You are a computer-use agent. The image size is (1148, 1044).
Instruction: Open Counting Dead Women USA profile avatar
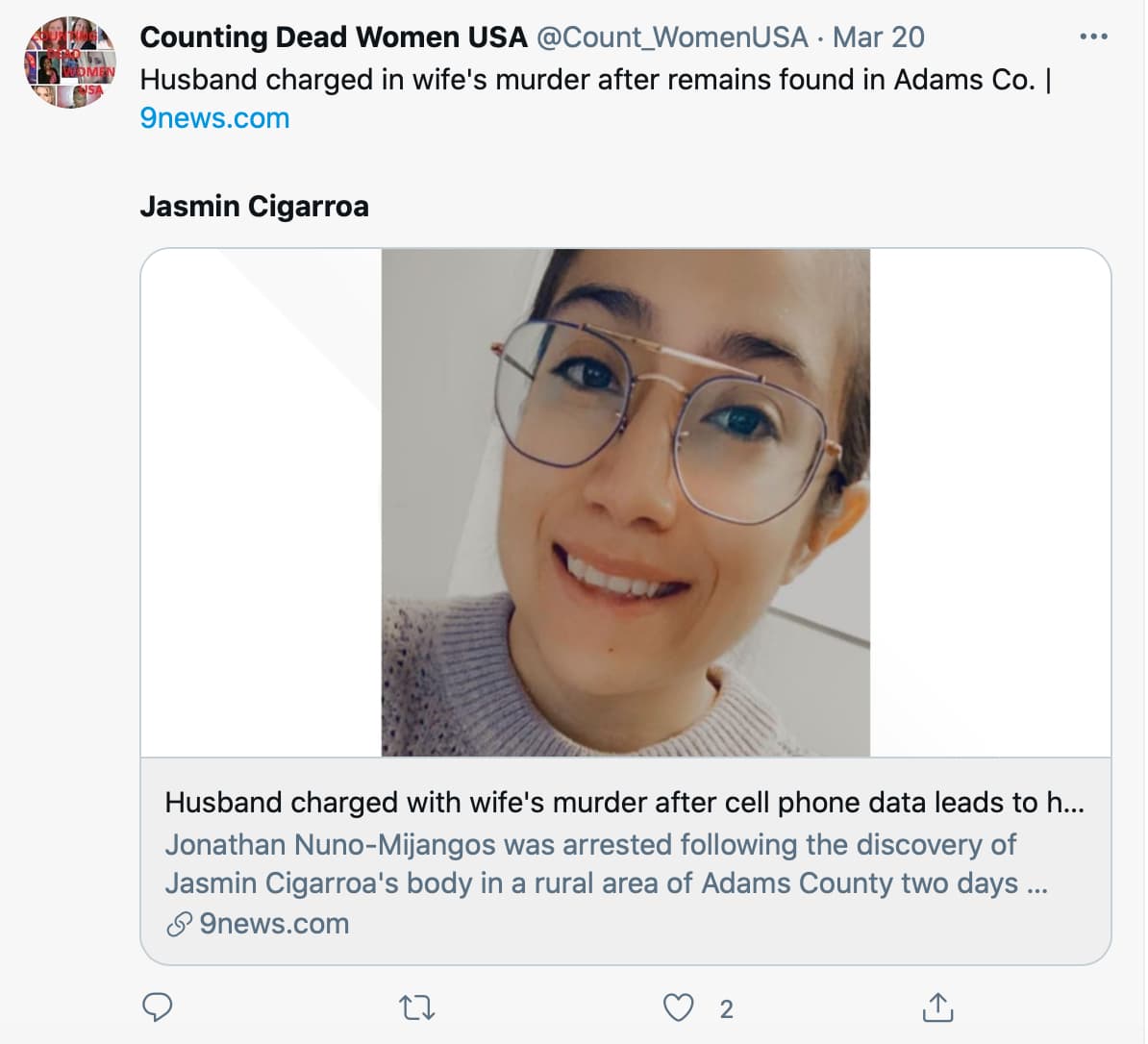tap(69, 62)
